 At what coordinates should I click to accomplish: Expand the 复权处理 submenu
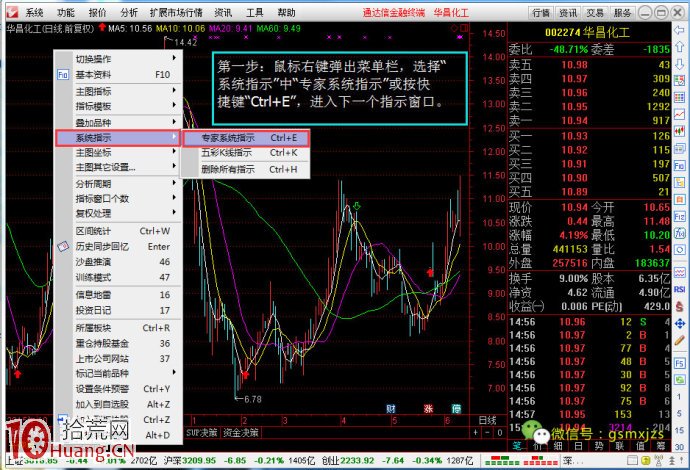[x=118, y=213]
